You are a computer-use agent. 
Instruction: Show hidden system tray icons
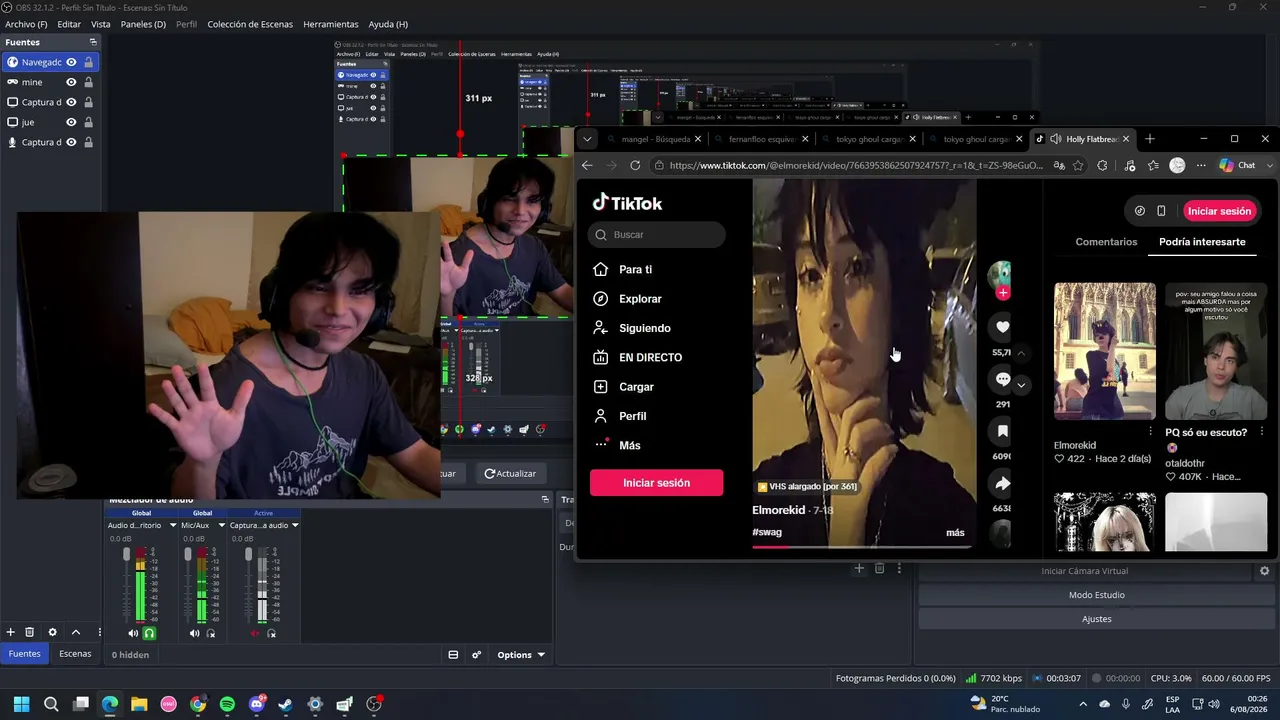1084,704
